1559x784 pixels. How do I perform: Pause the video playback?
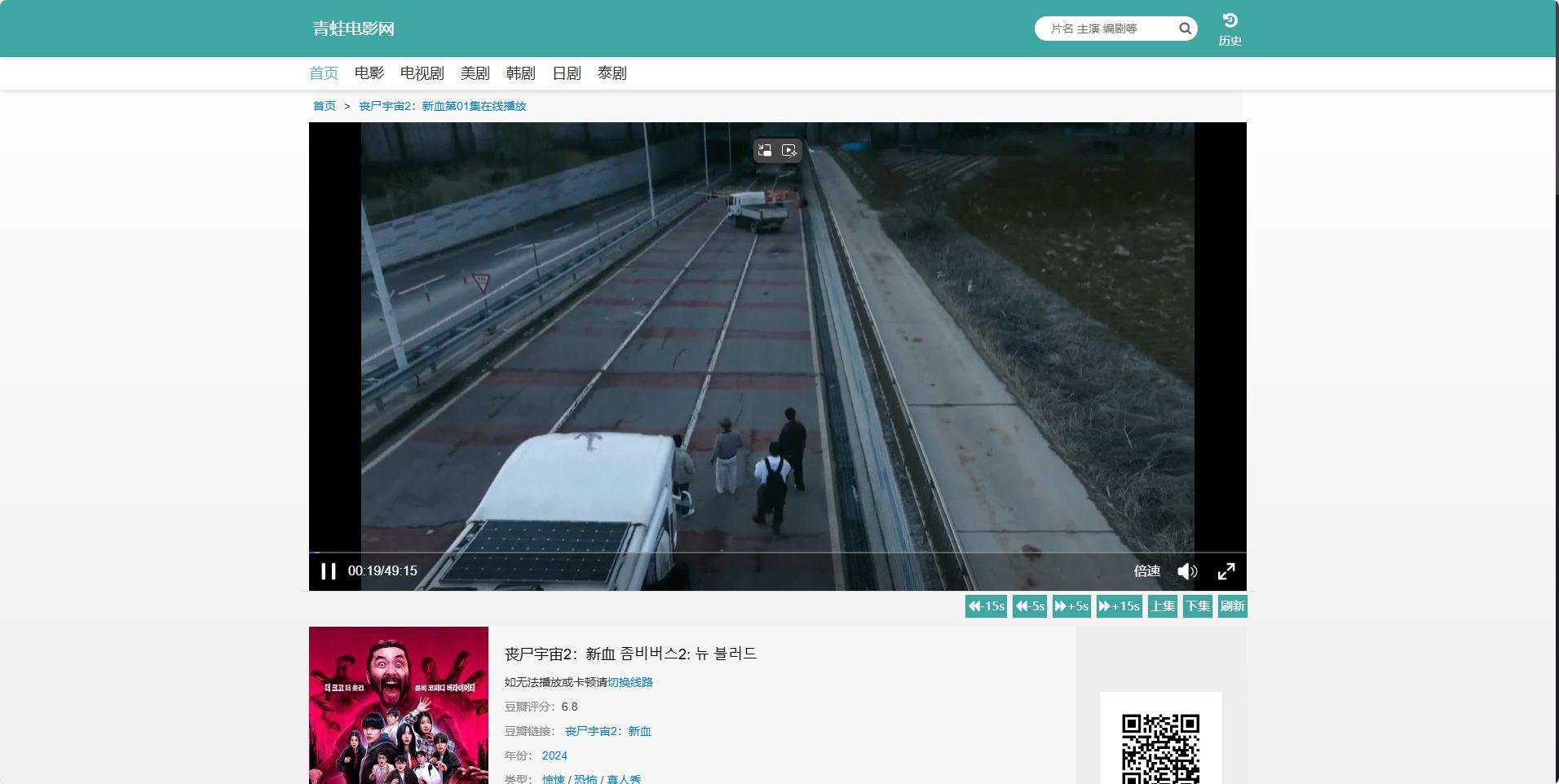[x=329, y=571]
